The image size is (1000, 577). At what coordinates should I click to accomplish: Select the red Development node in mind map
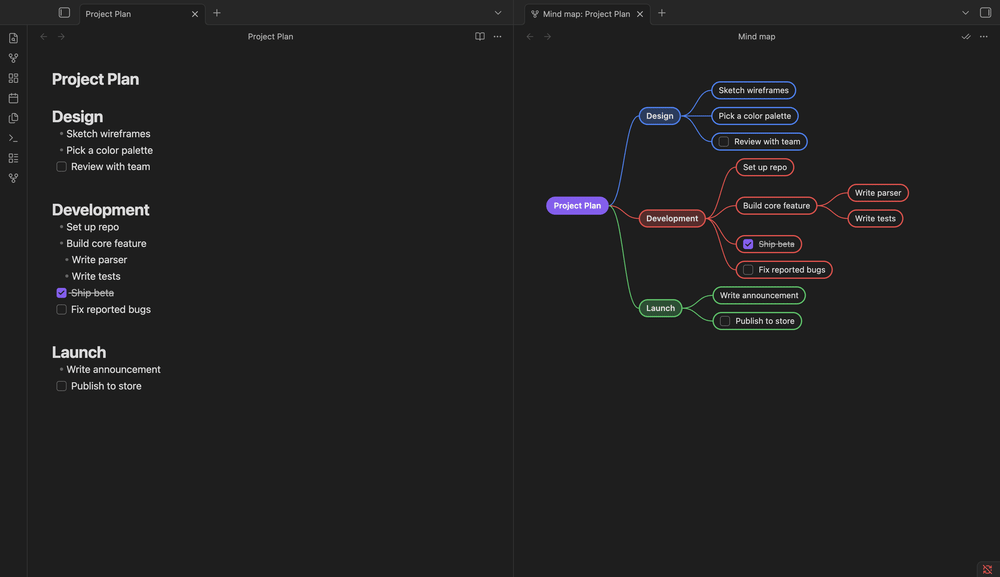tap(672, 218)
